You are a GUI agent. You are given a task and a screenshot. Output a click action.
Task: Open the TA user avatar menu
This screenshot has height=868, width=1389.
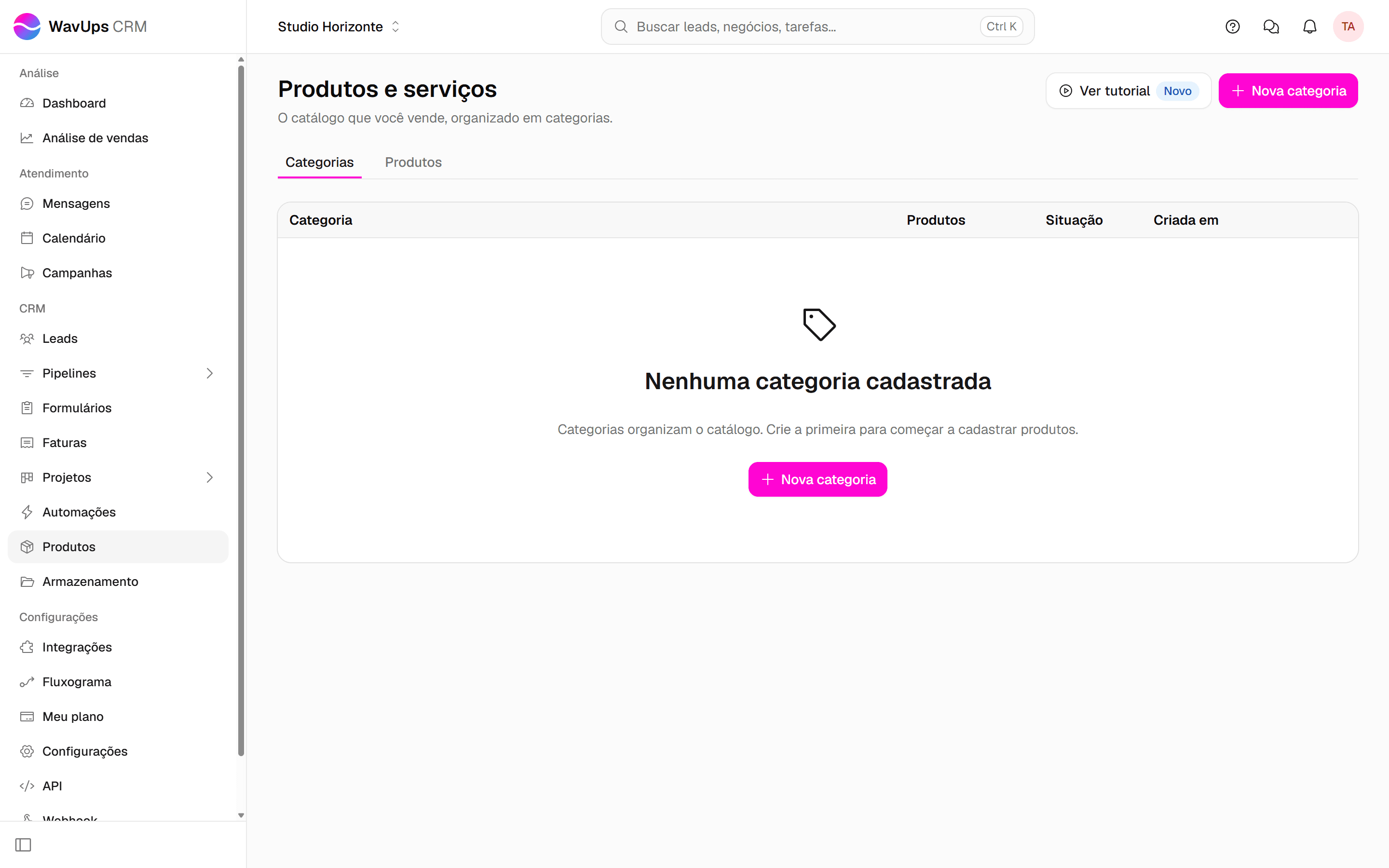pyautogui.click(x=1348, y=27)
